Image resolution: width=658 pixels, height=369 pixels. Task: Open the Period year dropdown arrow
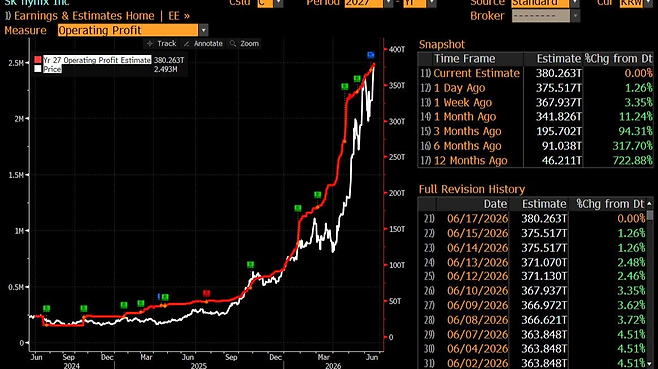click(388, 3)
